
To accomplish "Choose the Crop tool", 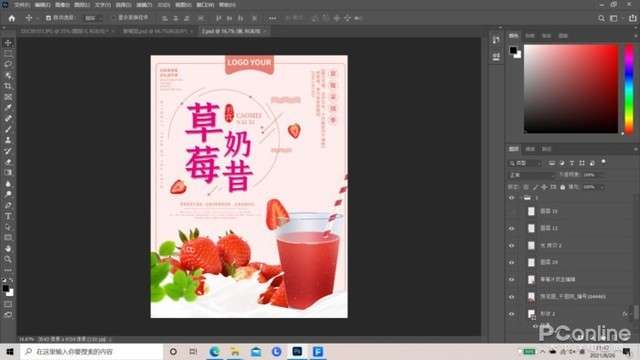I will click(x=8, y=86).
